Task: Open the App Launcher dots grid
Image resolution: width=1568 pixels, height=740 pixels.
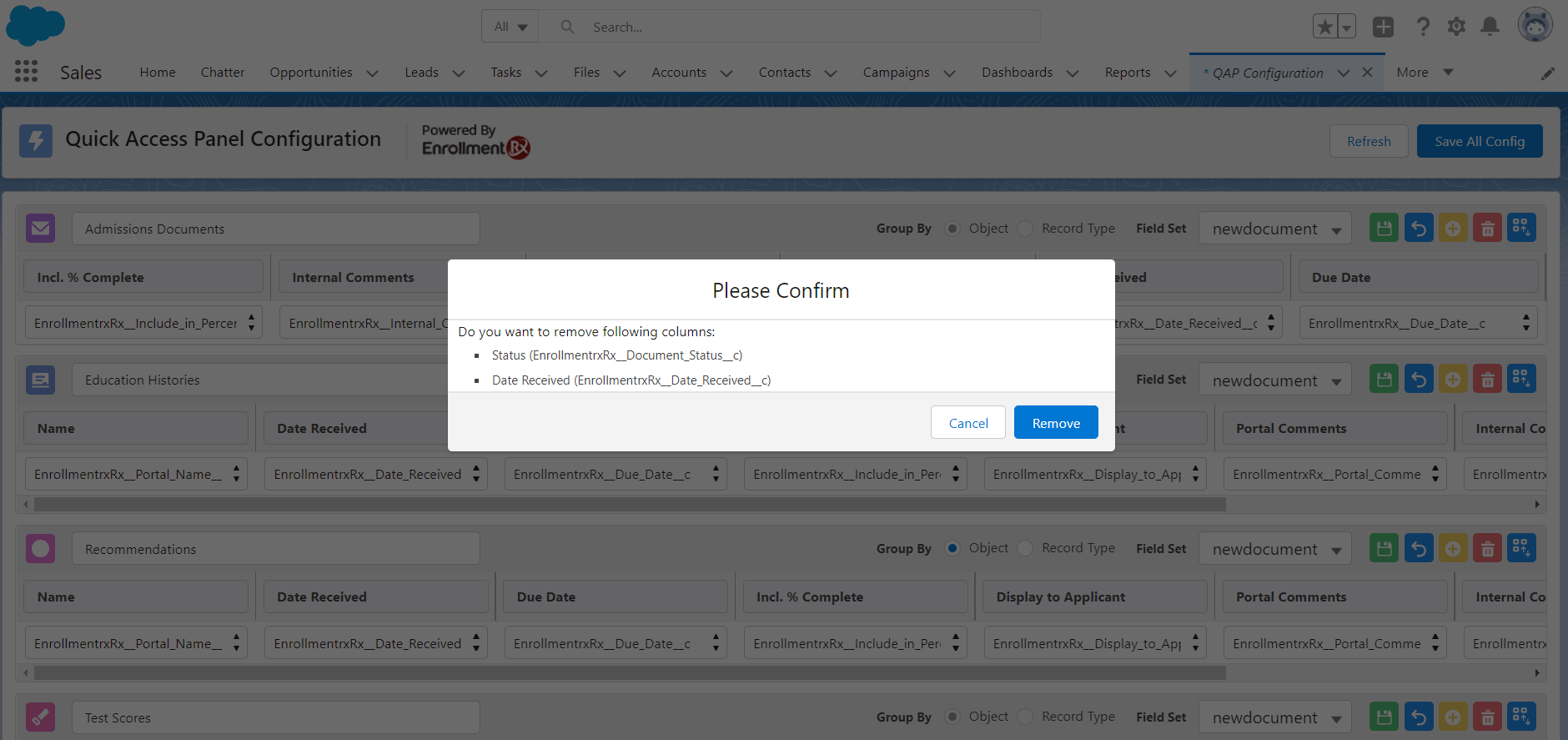Action: pyautogui.click(x=26, y=72)
